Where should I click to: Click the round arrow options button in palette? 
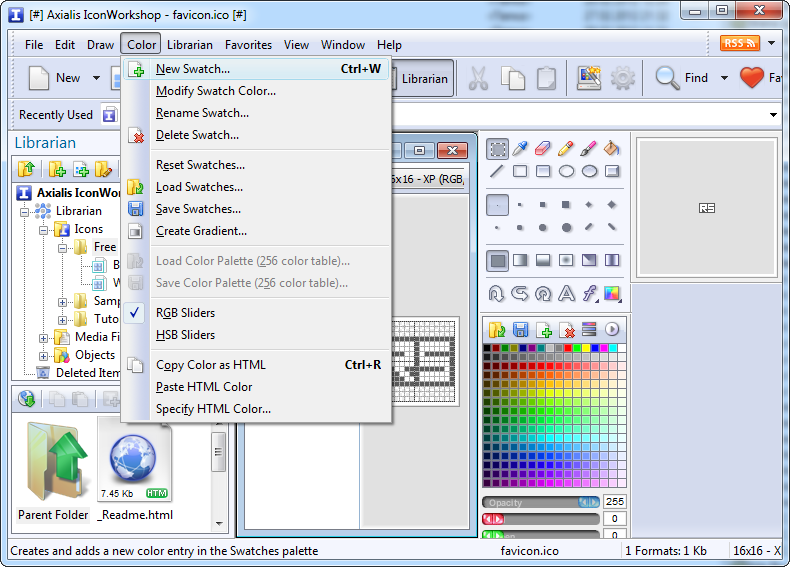(x=612, y=330)
